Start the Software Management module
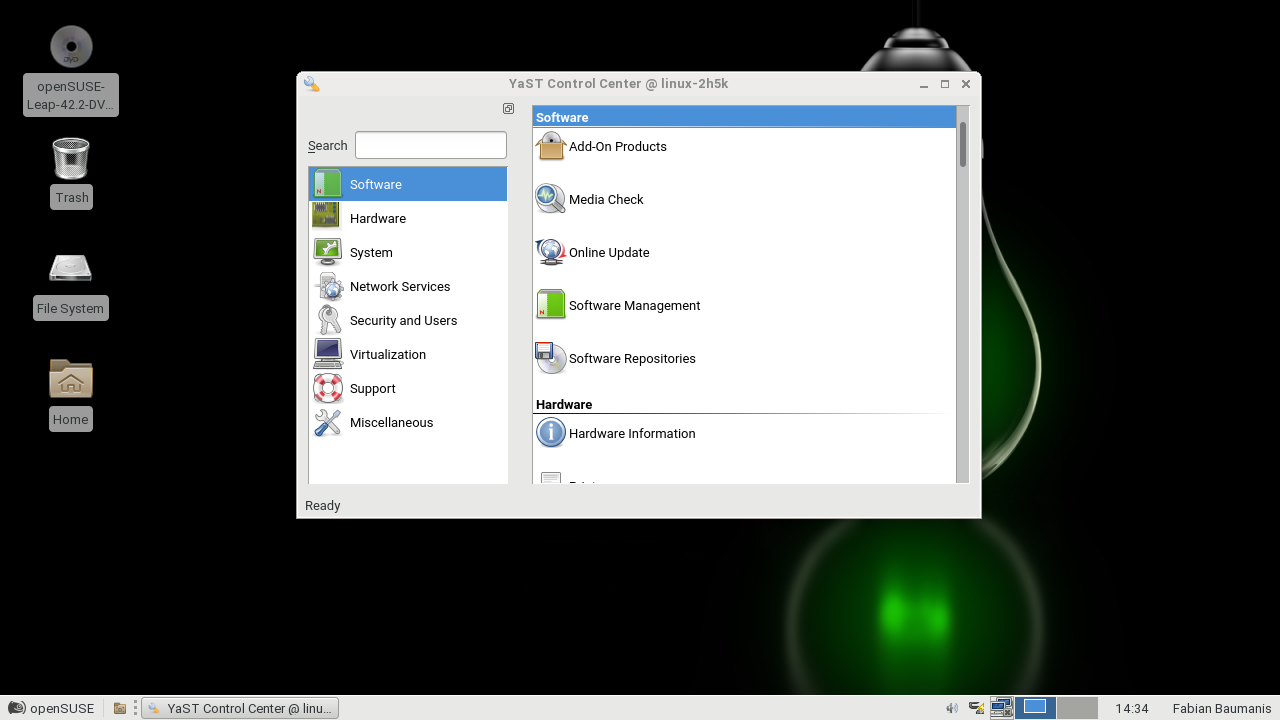 [x=551, y=305]
